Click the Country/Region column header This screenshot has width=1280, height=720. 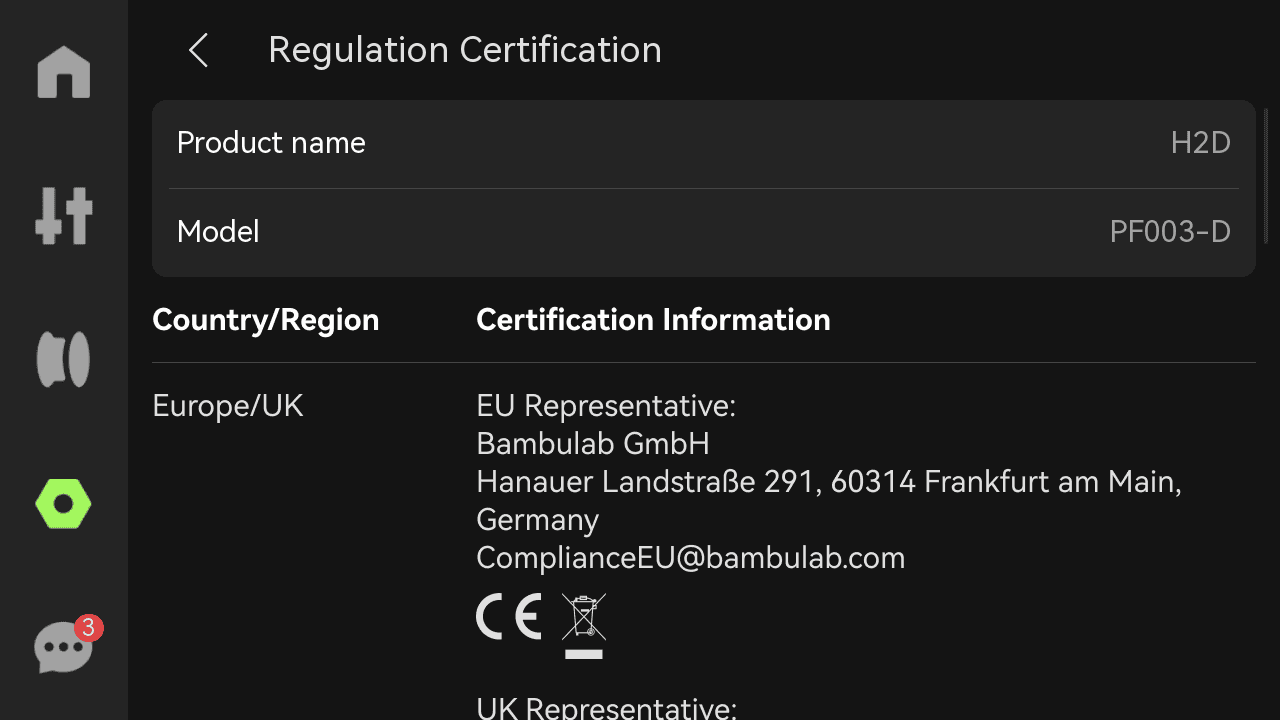pos(266,320)
